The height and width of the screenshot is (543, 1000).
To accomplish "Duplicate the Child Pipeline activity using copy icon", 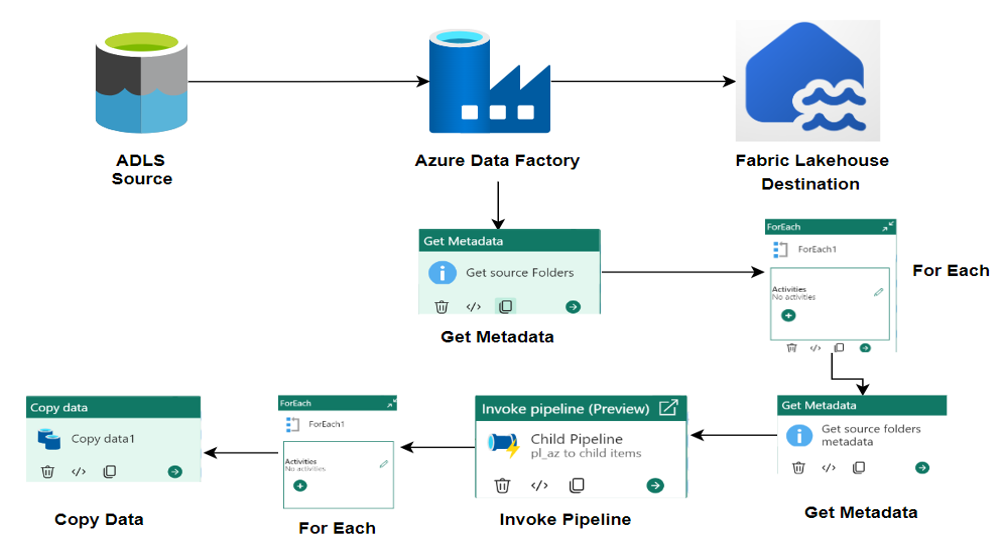I will 576,485.
